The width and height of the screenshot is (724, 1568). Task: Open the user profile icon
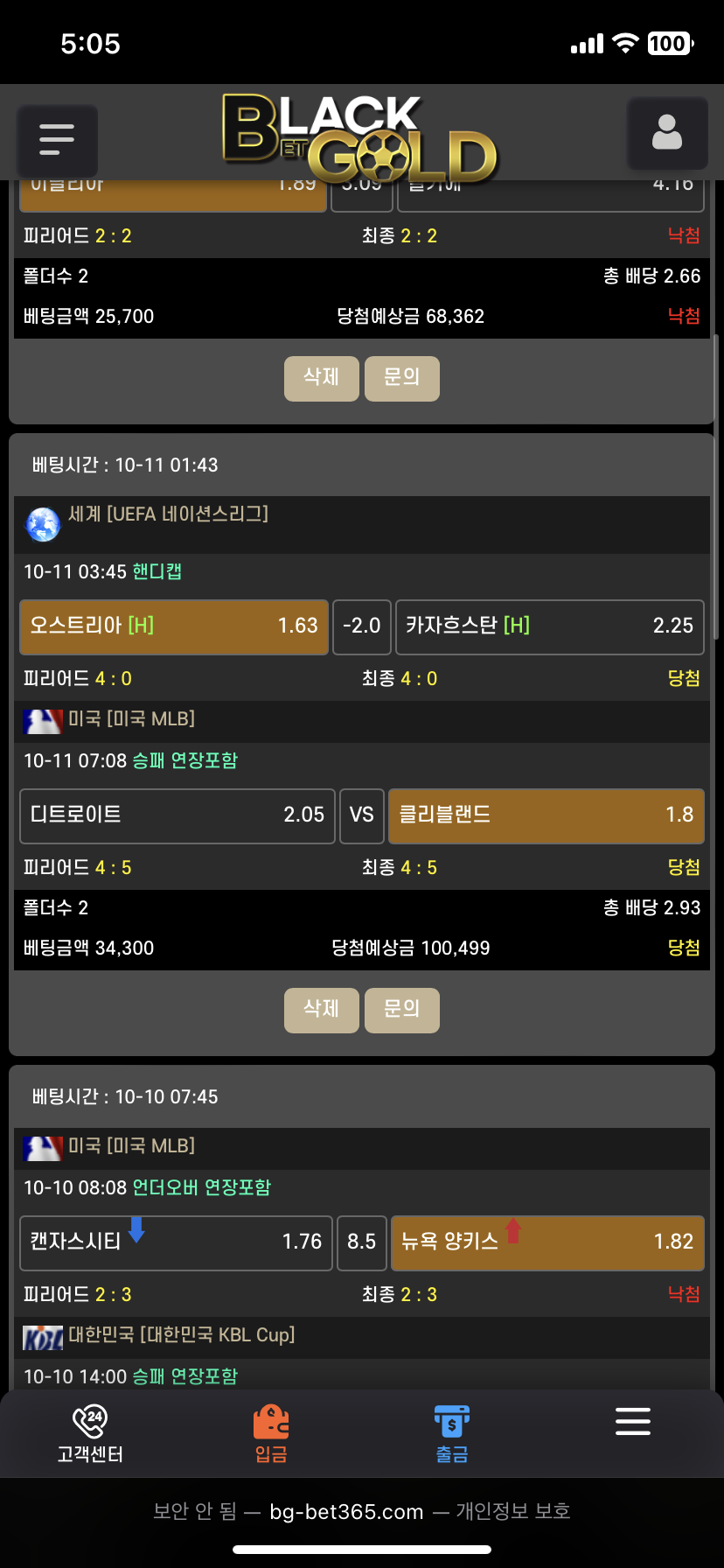(666, 134)
